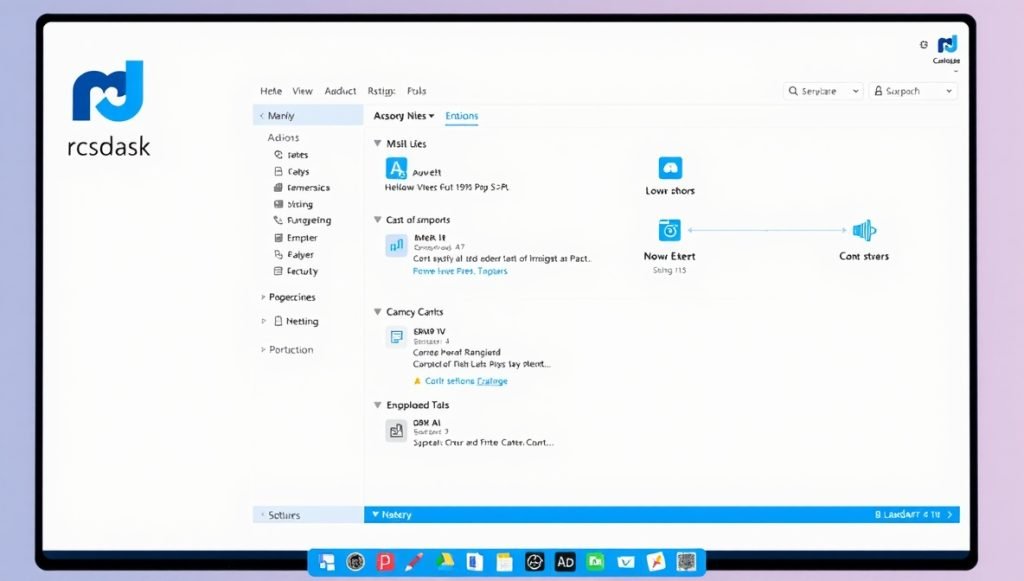Click the blue Auvelt app icon
The height and width of the screenshot is (581, 1024).
(x=396, y=169)
